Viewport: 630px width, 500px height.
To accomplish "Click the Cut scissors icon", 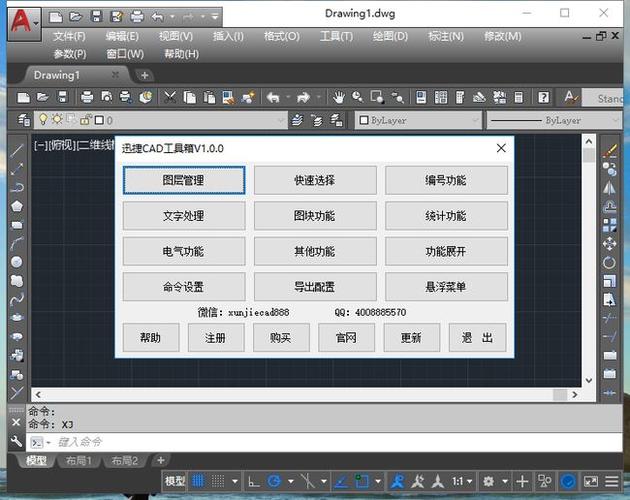I will [170, 97].
